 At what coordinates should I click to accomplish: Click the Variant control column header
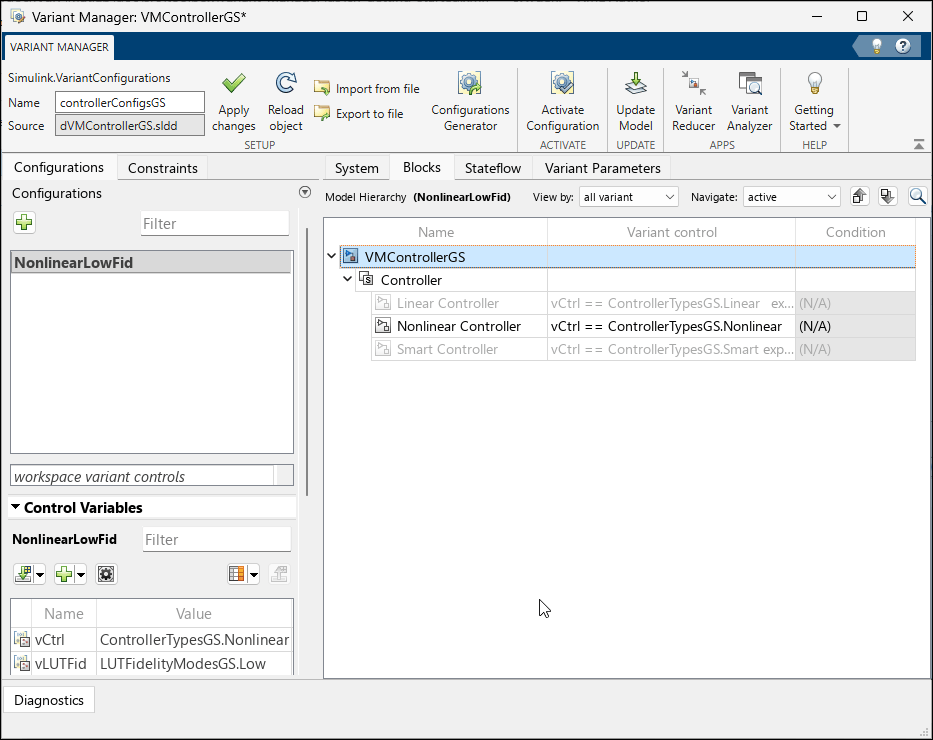[671, 232]
